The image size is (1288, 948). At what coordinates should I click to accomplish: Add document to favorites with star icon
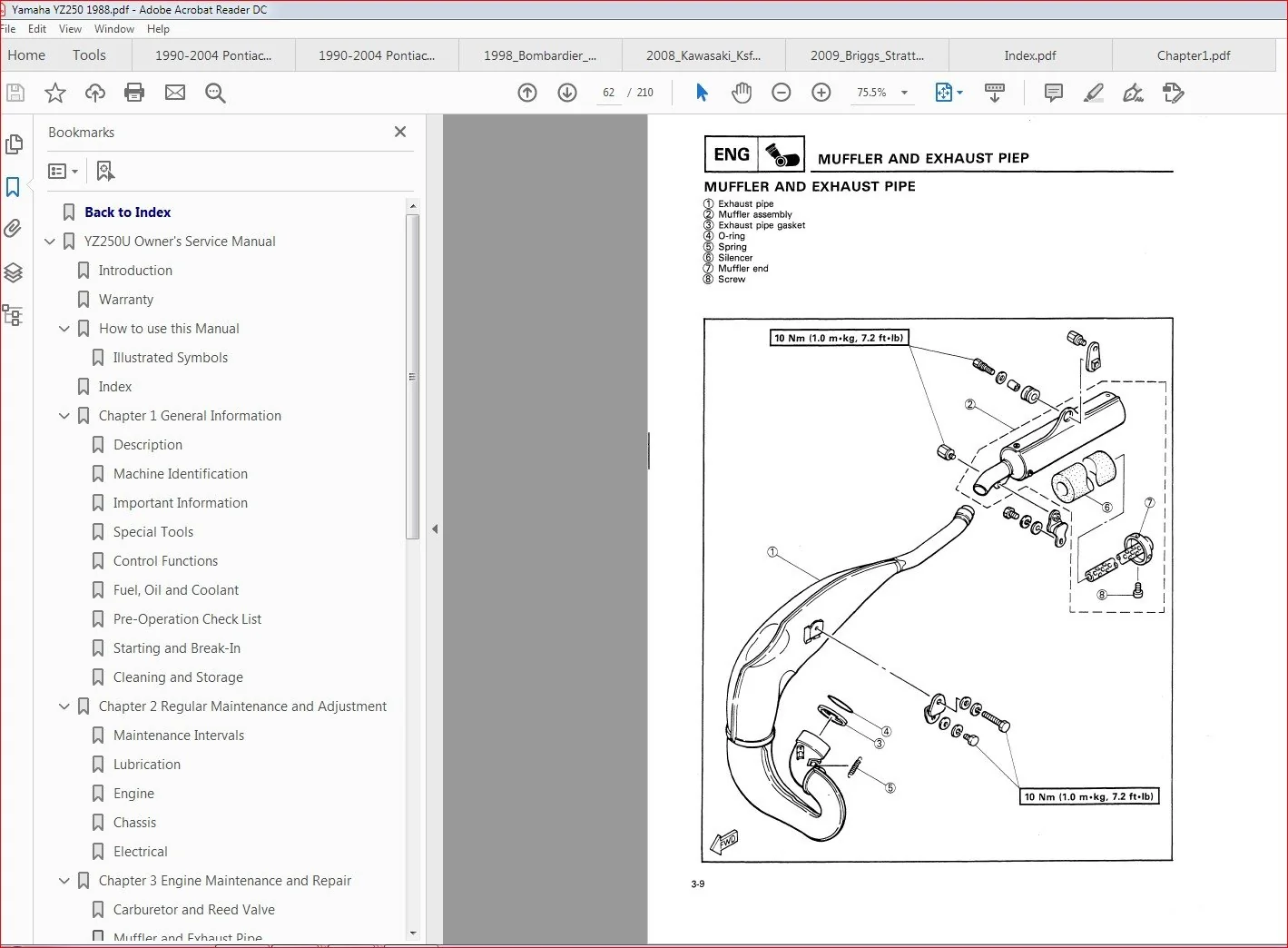coord(55,93)
